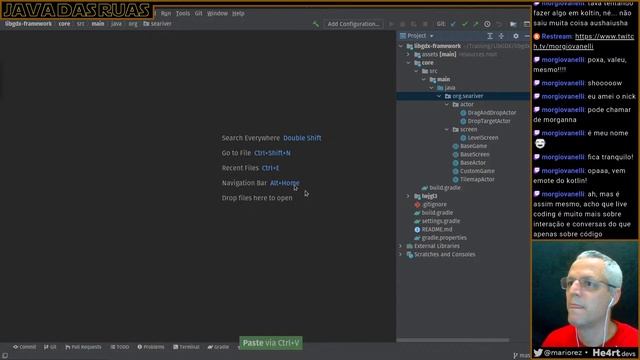The image size is (640, 360).
Task: Select BaseGame class
Action: (469, 146)
